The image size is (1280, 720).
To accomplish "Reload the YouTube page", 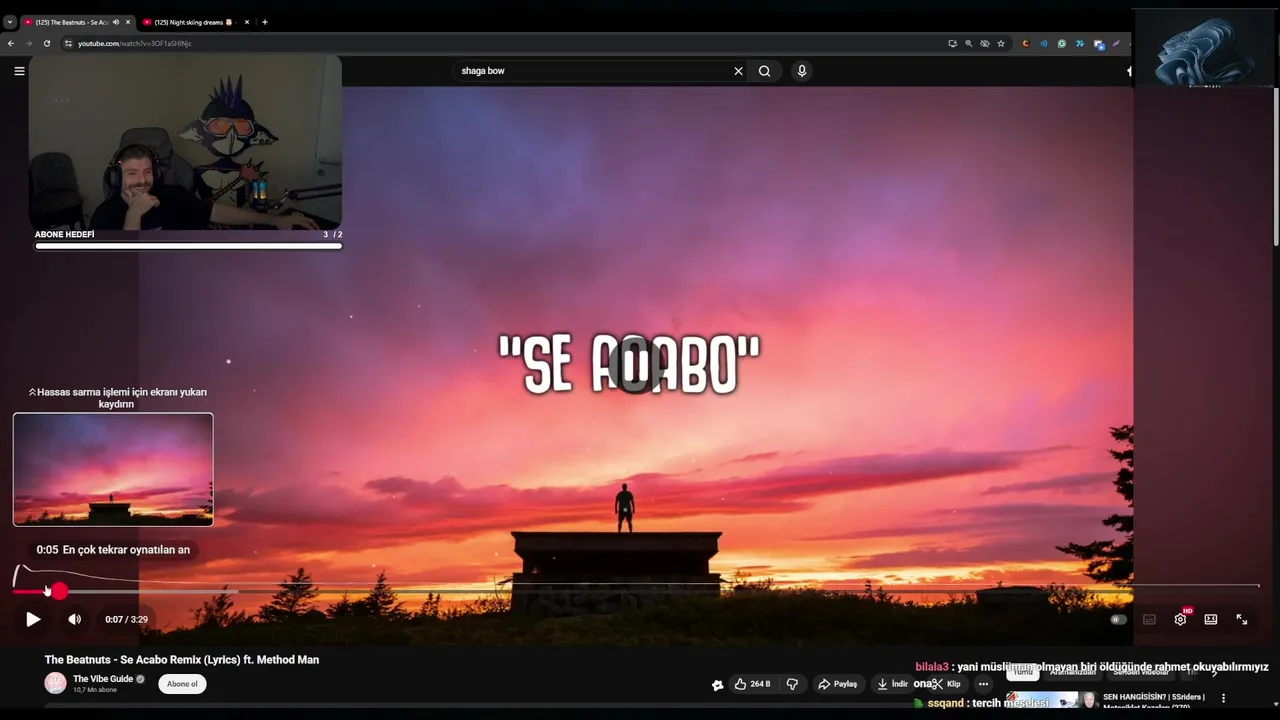I will tap(46, 43).
